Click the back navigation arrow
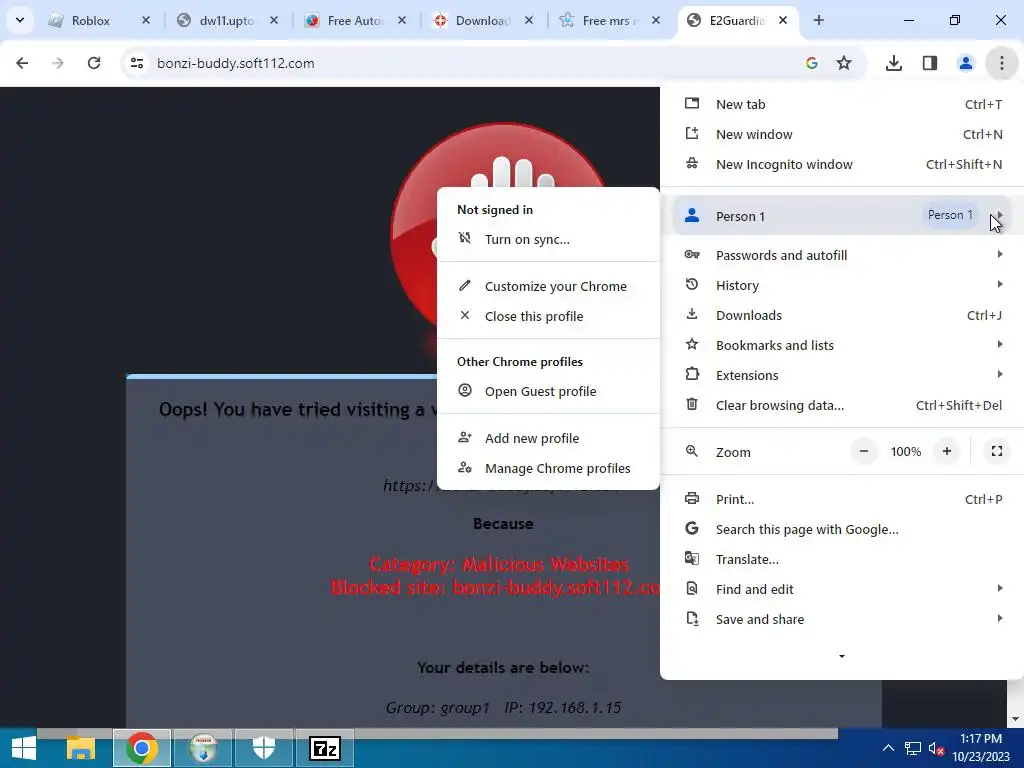 point(22,63)
